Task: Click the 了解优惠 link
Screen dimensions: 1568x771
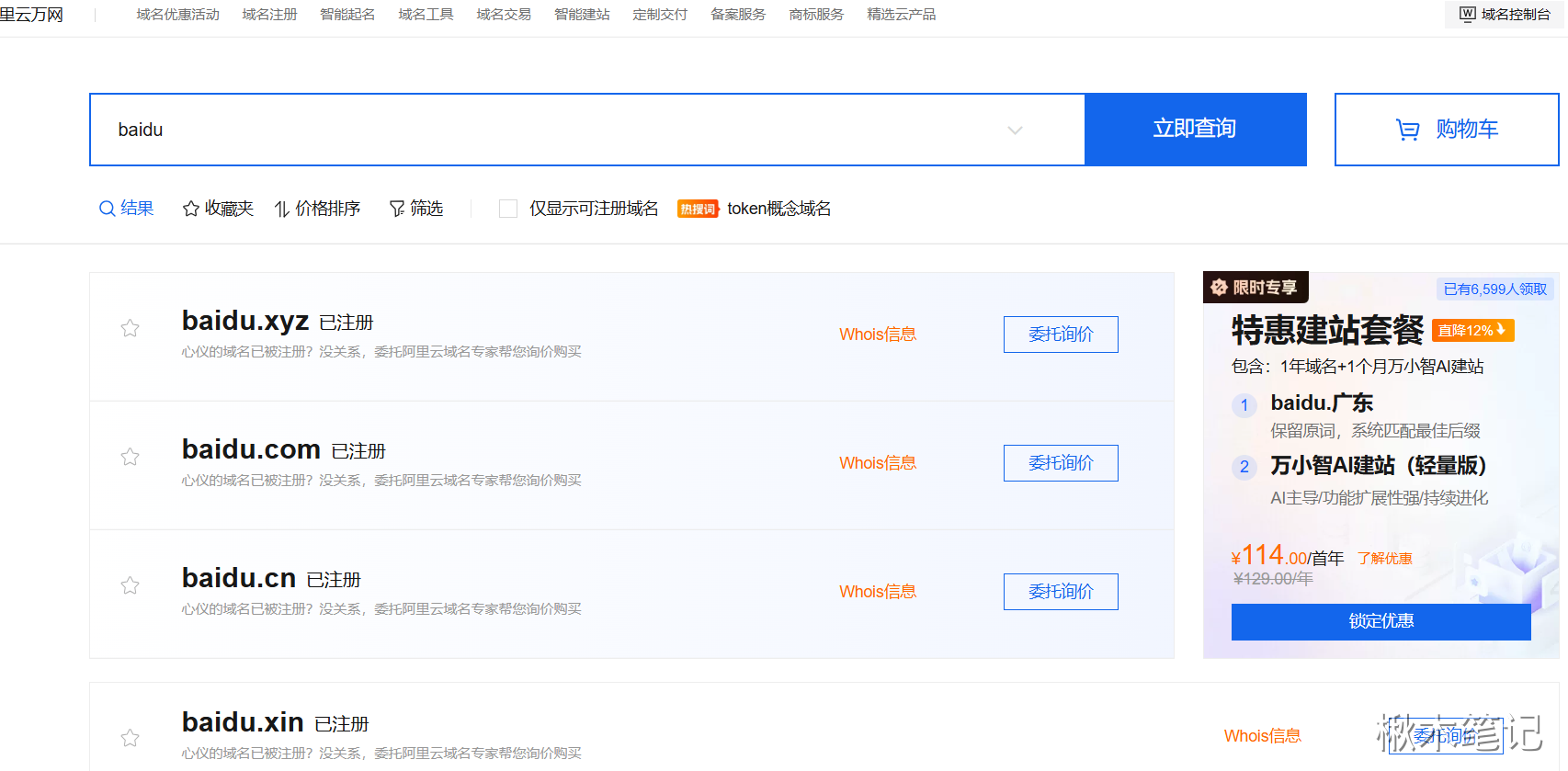Action: [1385, 559]
